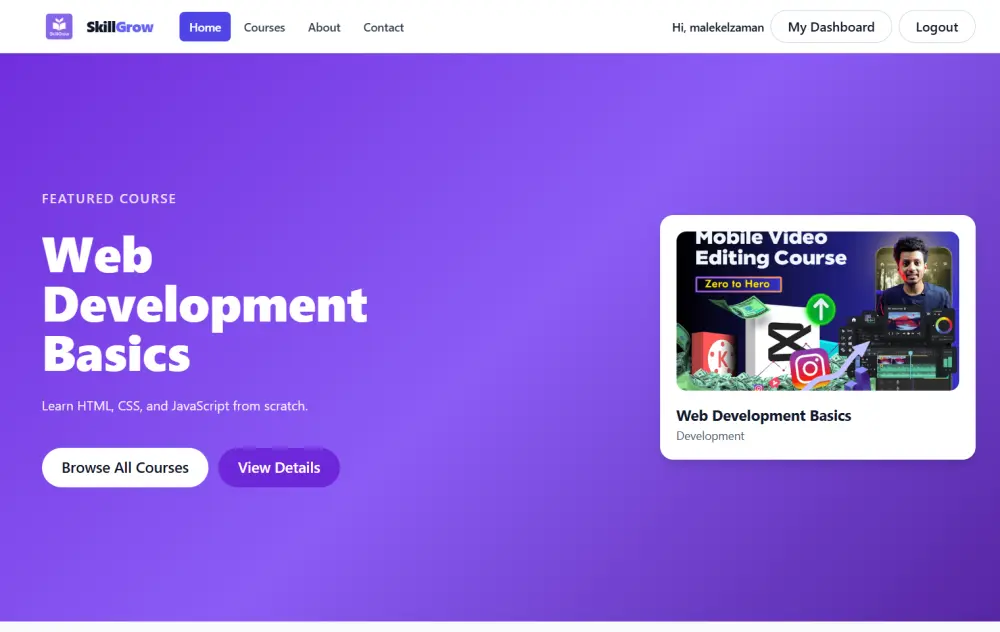Open the Courses page from the navbar
Viewport: 1000px width, 632px height.
click(x=264, y=27)
